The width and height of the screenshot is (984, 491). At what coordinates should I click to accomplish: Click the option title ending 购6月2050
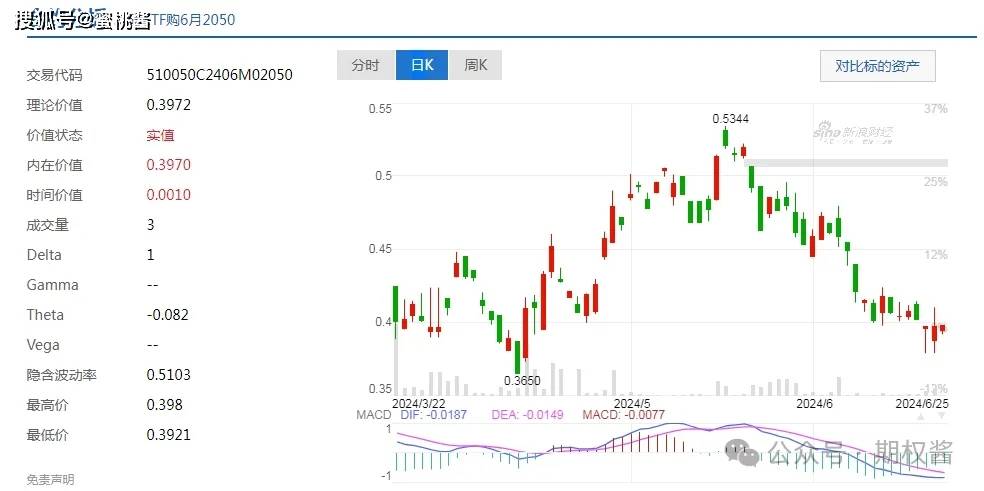(197, 20)
